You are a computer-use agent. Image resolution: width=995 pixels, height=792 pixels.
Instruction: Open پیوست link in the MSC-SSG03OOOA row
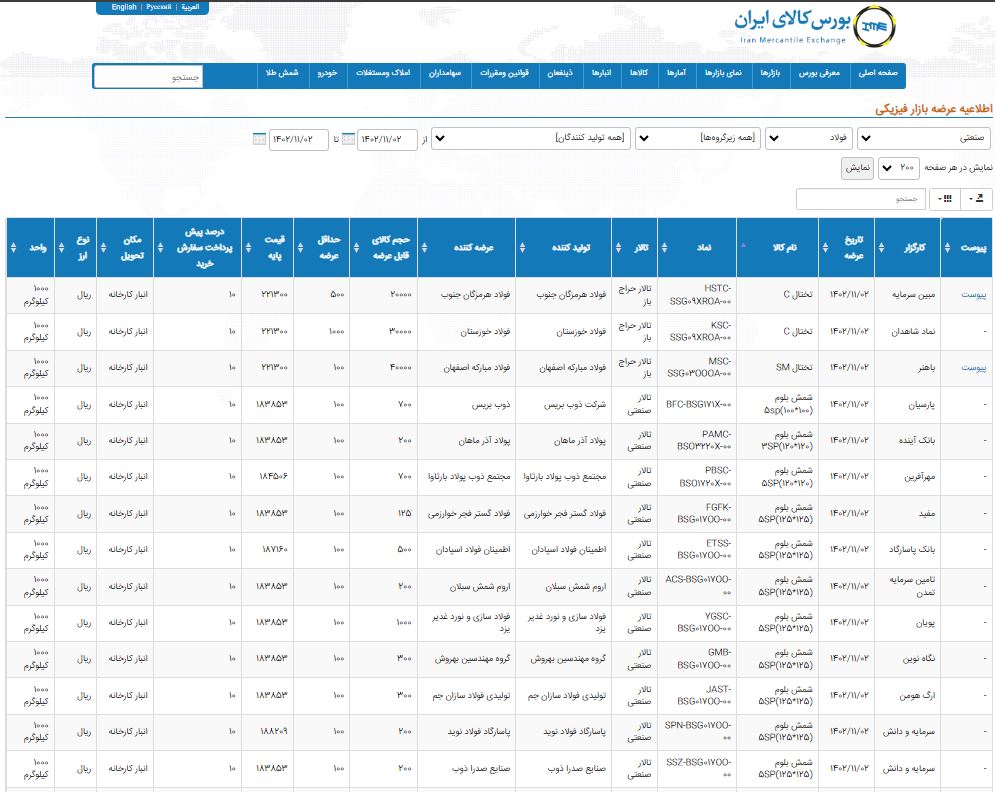point(973,367)
